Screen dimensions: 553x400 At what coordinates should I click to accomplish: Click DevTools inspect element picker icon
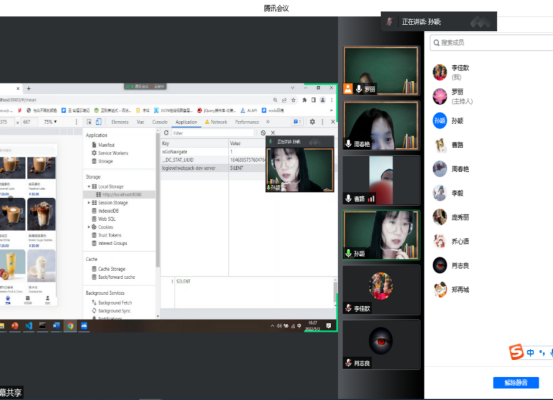89,122
